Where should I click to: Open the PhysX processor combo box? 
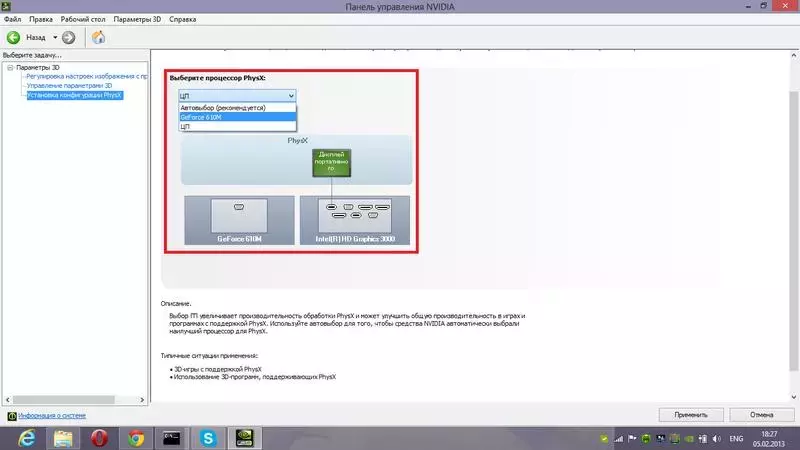237,96
